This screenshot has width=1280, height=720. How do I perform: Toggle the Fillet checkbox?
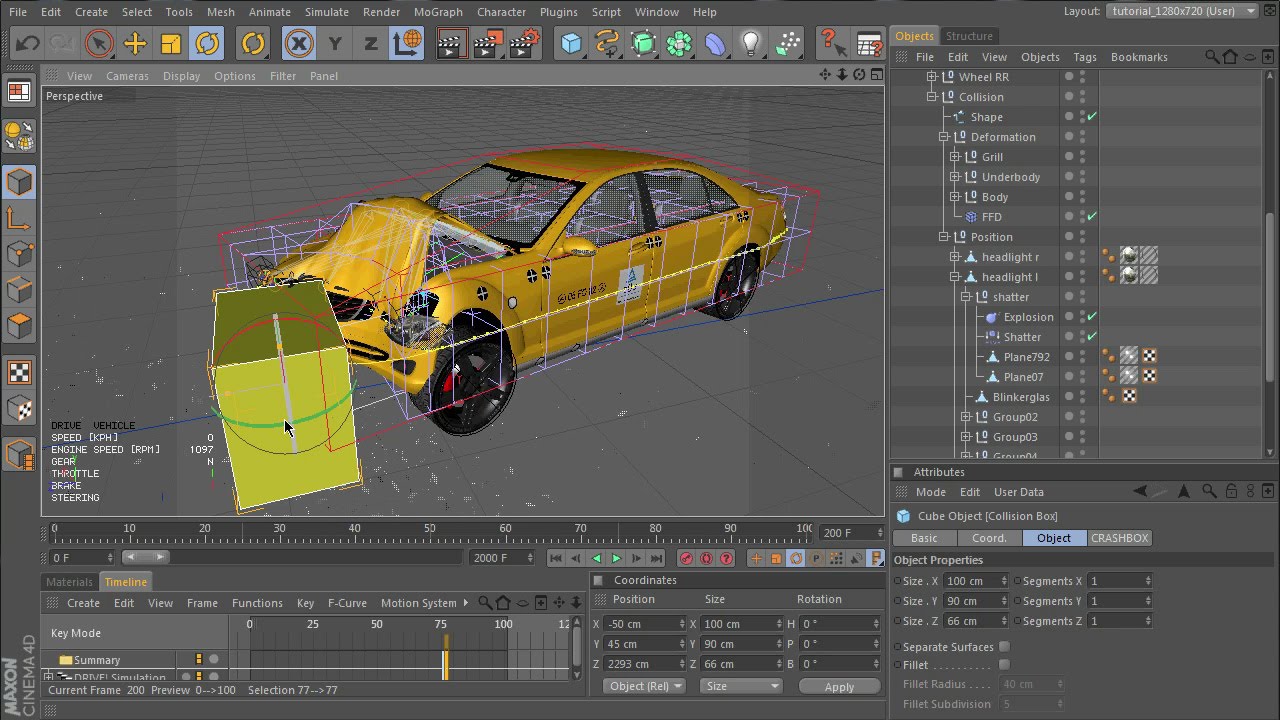1004,665
